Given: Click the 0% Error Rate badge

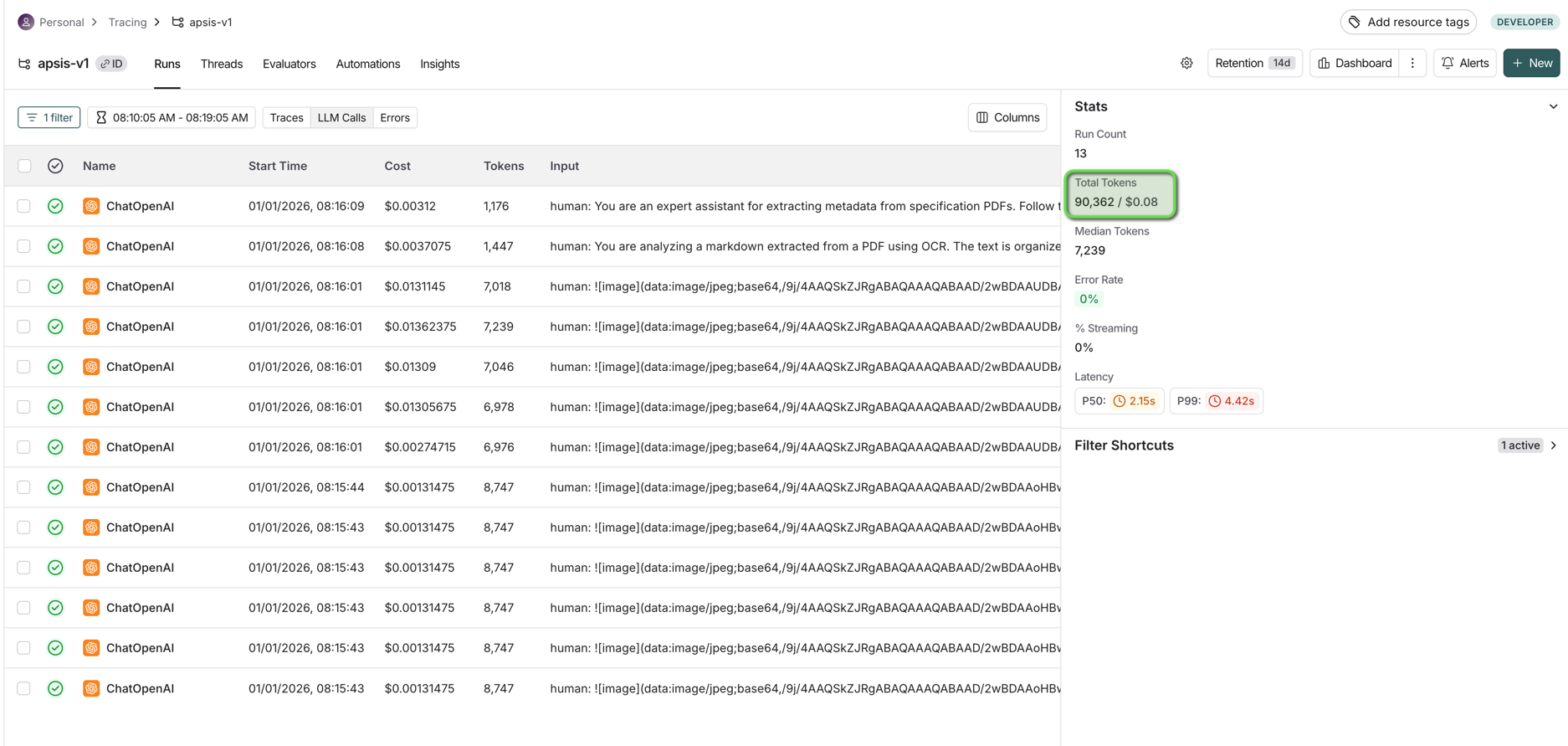Looking at the screenshot, I should pyautogui.click(x=1089, y=299).
